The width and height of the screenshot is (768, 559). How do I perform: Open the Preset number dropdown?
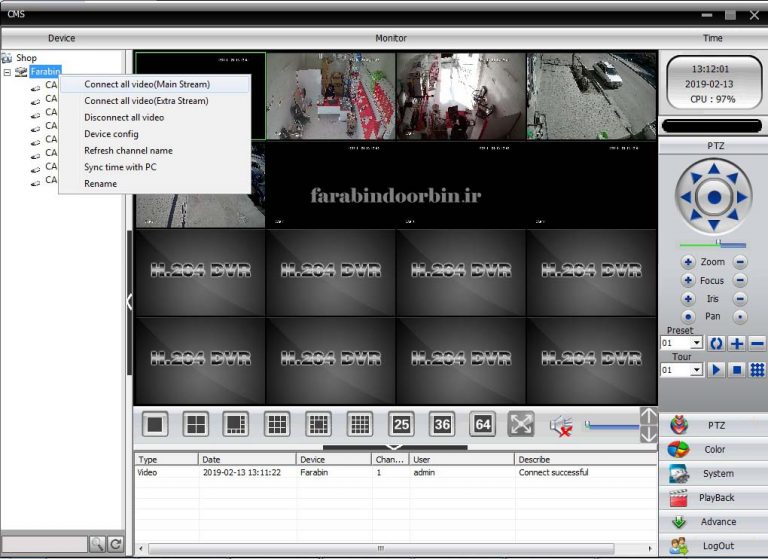pyautogui.click(x=696, y=343)
